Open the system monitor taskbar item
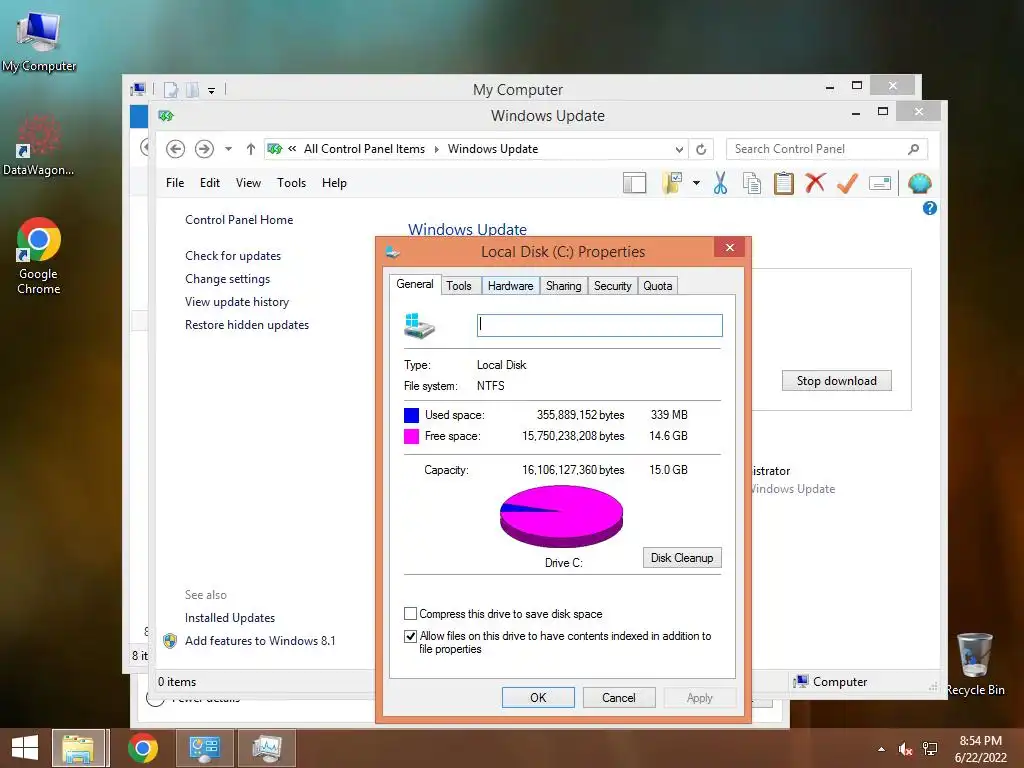The width and height of the screenshot is (1024, 768). coord(266,748)
